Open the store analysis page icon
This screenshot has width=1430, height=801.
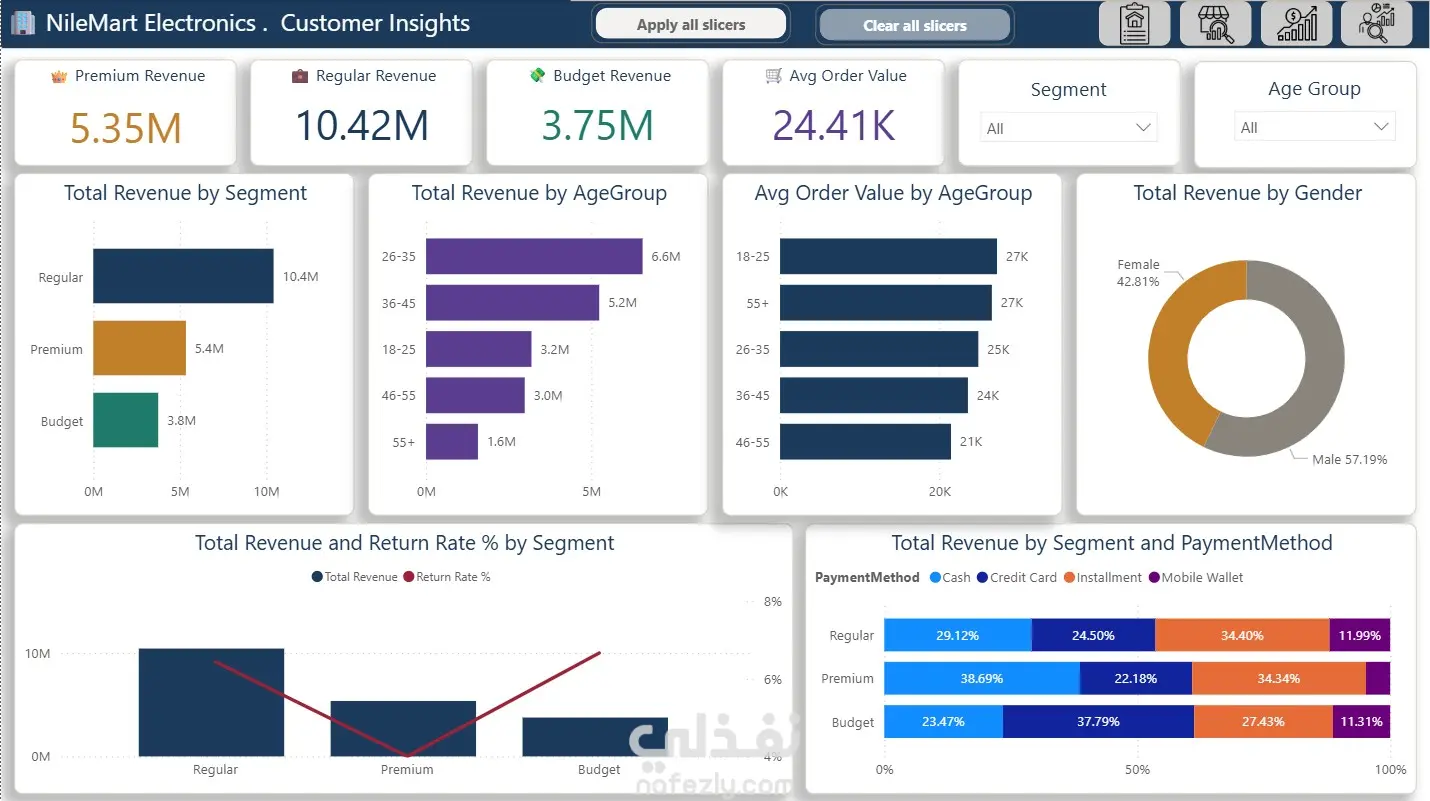1215,24
